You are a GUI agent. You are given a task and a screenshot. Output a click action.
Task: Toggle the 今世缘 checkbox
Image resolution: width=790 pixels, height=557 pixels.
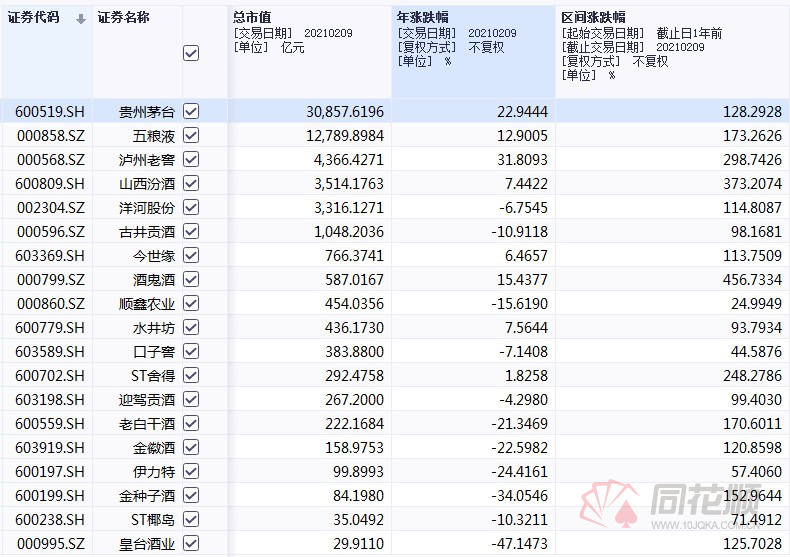pos(191,255)
